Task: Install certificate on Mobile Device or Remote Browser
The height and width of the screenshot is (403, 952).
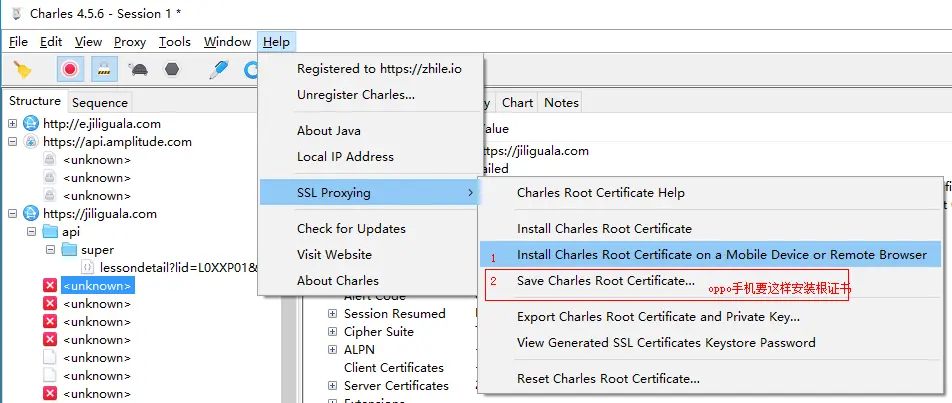Action: click(710, 255)
